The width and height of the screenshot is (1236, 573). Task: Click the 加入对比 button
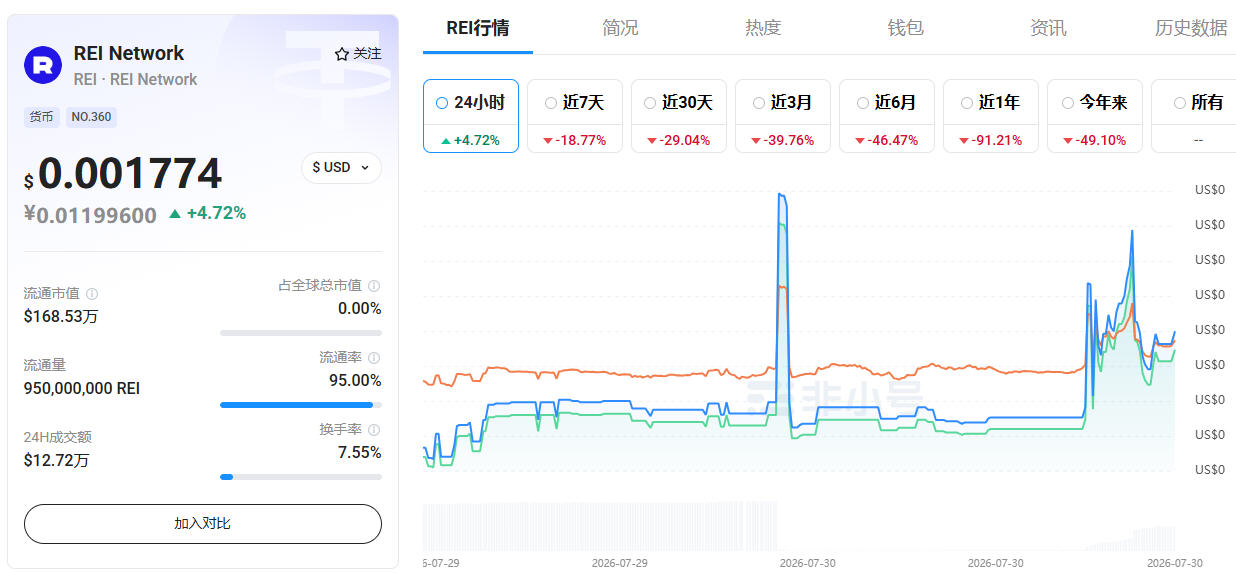pos(203,524)
